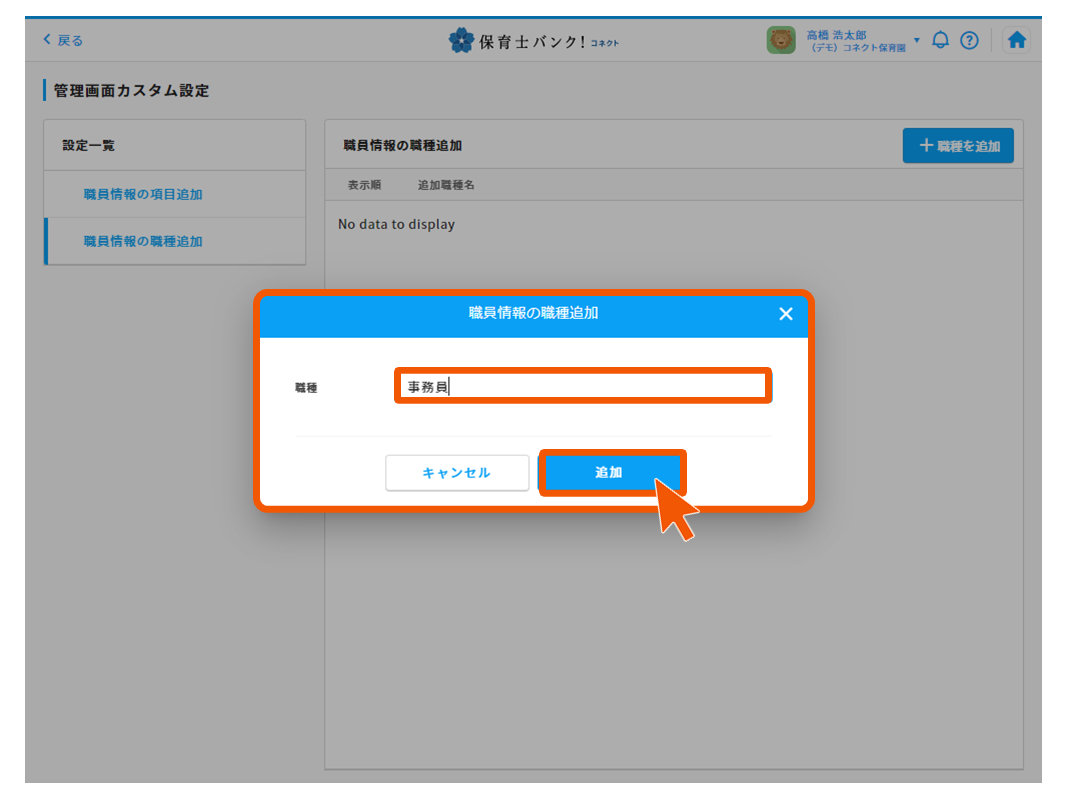Click the No data to display message
Viewport: 1067px width, 800px height.
click(x=396, y=224)
